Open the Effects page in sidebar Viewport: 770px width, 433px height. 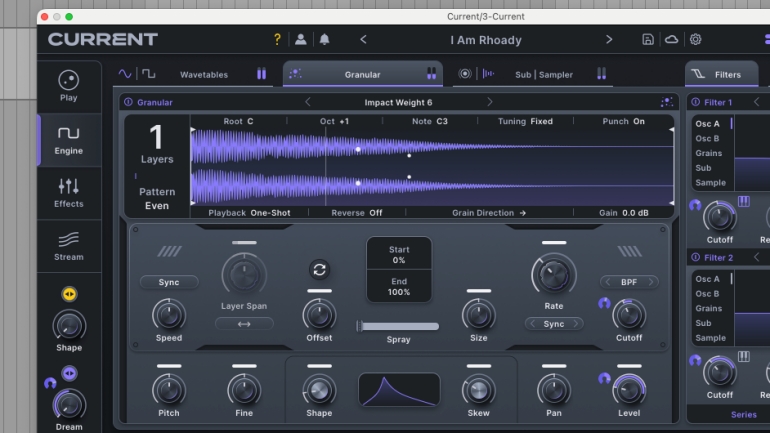click(69, 193)
